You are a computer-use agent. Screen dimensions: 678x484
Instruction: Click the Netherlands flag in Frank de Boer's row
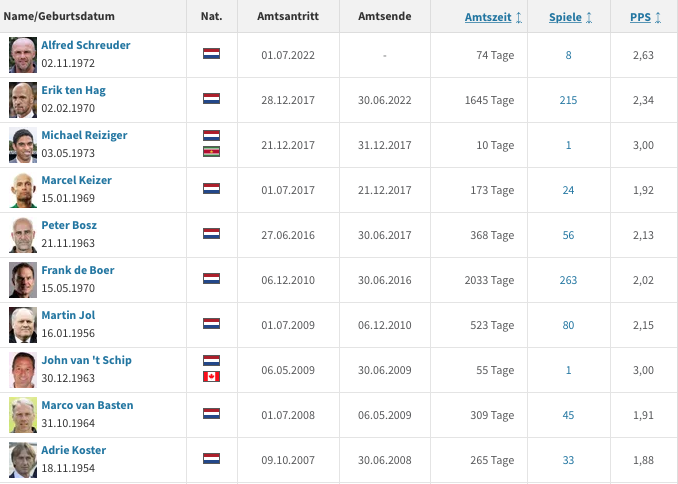click(211, 279)
